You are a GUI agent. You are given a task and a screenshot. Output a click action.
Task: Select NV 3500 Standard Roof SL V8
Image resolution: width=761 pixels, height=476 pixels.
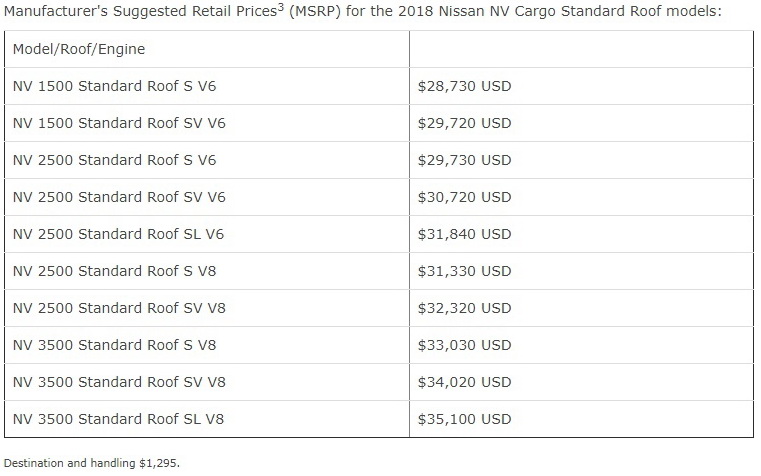(118, 419)
